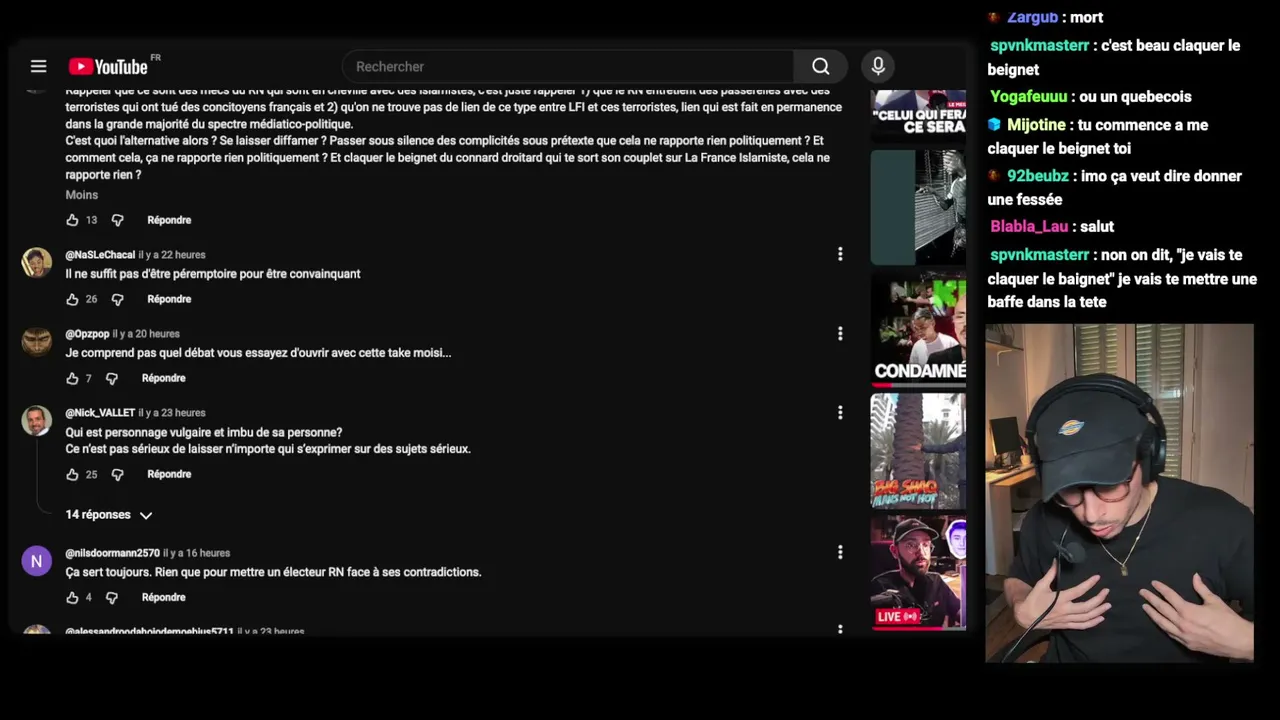Dislike @Opzpop's comment

point(111,378)
